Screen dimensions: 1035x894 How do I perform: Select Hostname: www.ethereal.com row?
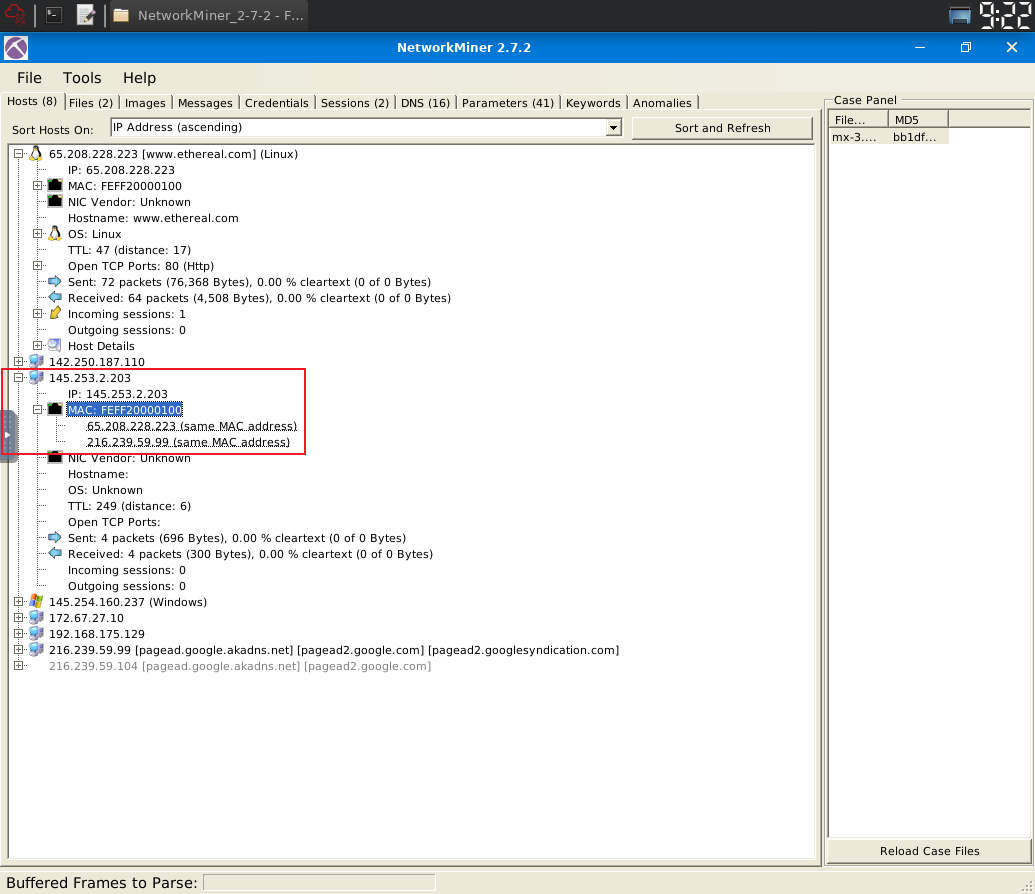point(153,218)
